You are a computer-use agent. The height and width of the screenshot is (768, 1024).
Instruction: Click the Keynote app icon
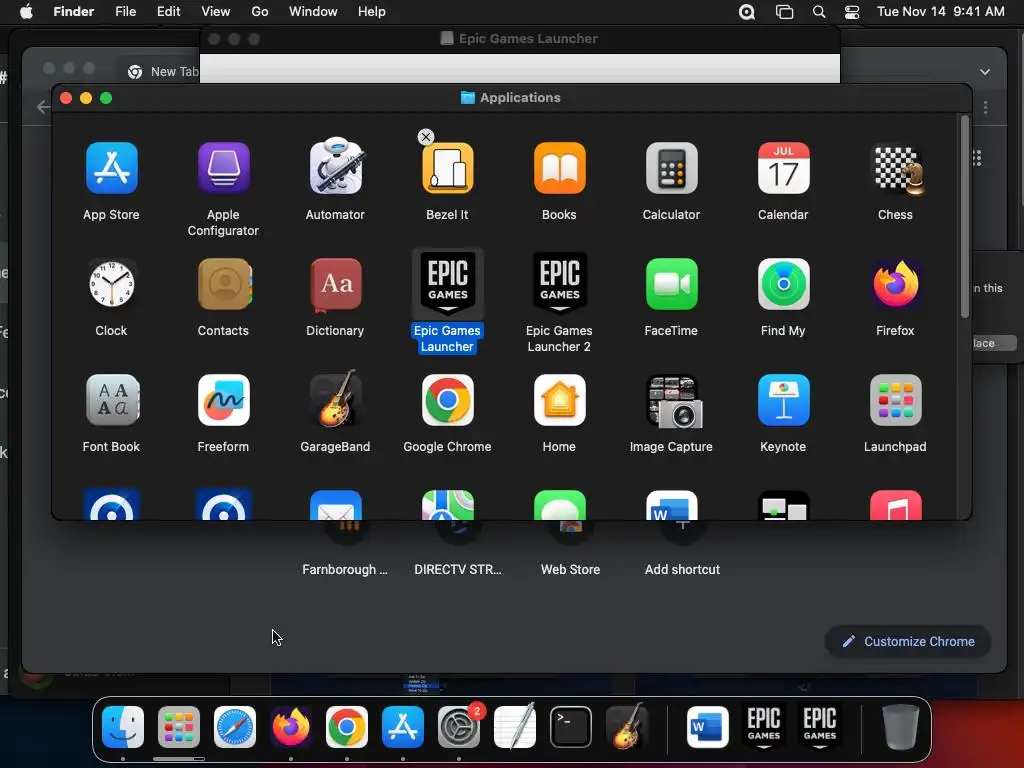(x=784, y=400)
